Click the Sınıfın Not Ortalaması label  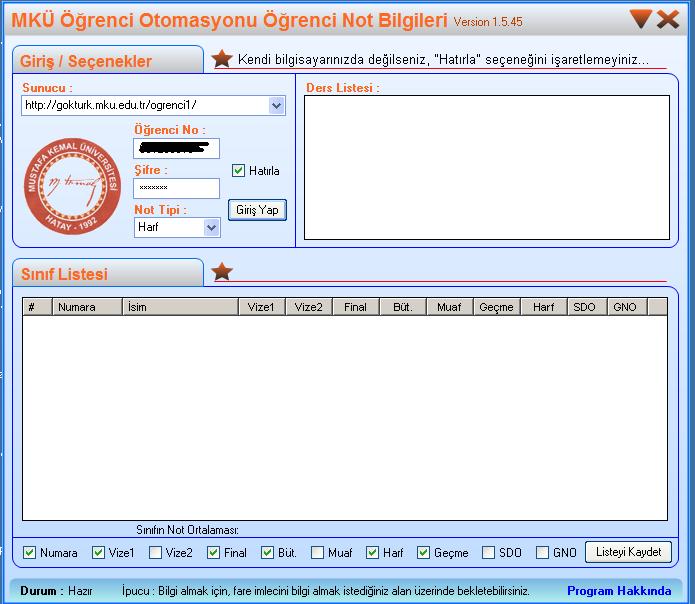click(x=187, y=530)
